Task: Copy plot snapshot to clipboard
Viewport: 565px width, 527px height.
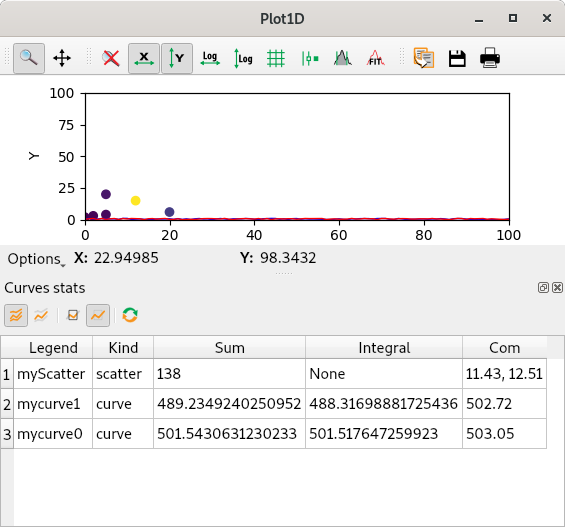Action: (424, 58)
